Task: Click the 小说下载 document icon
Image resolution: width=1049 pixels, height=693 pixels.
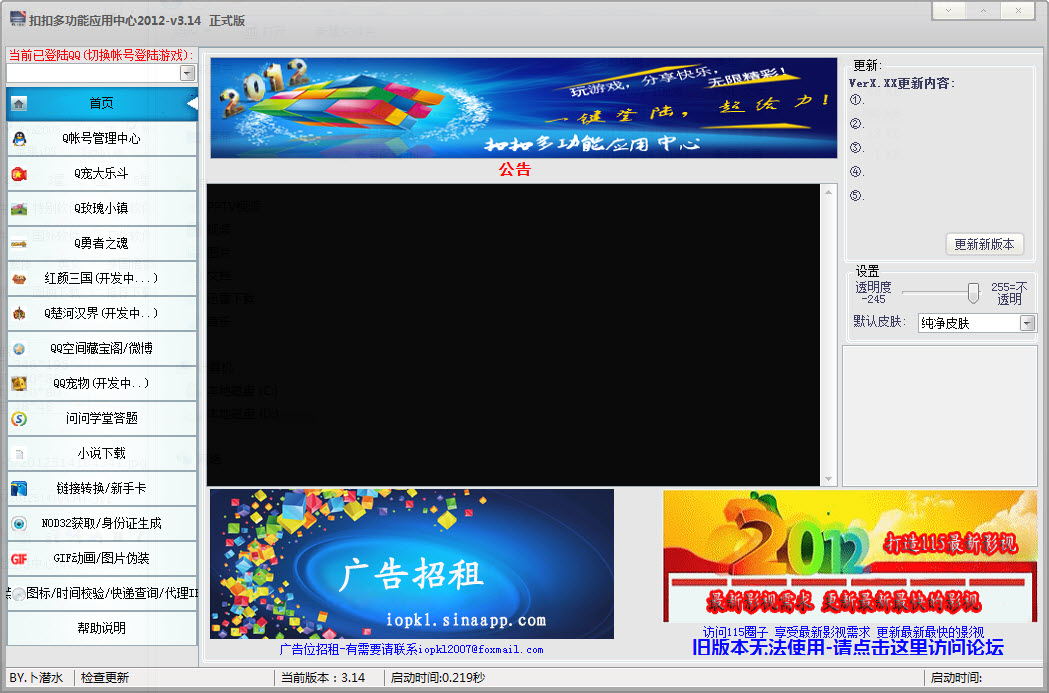Action: tap(19, 454)
